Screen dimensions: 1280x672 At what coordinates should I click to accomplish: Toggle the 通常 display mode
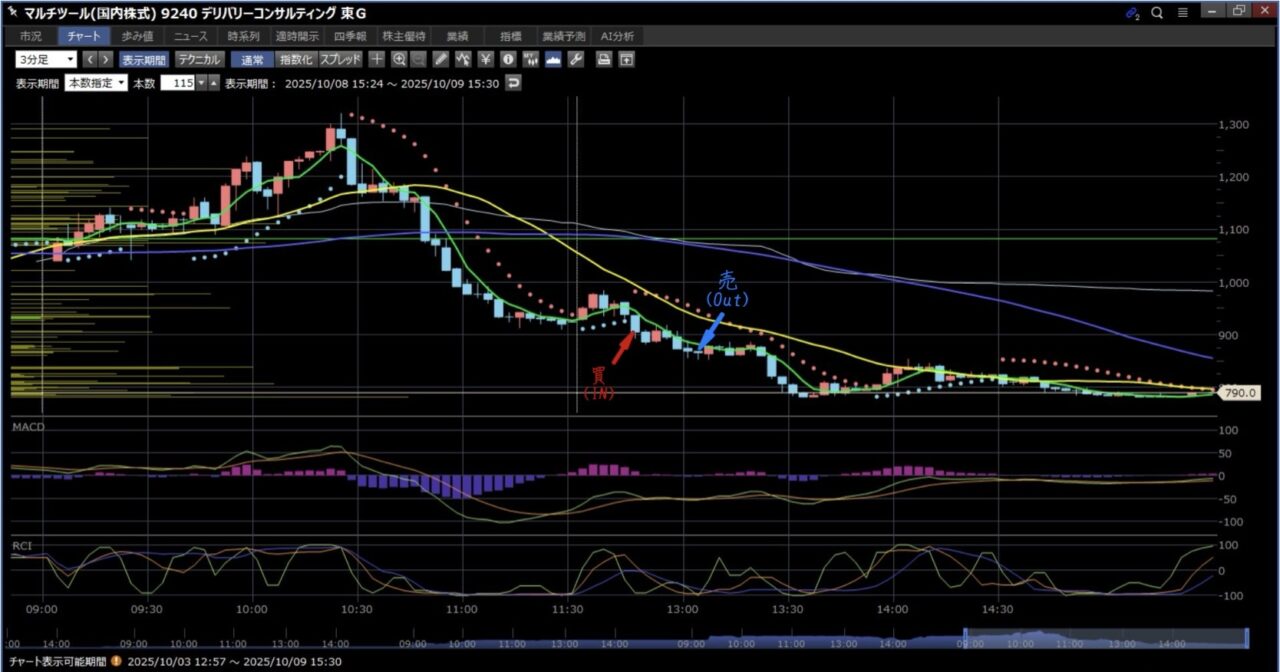click(252, 59)
